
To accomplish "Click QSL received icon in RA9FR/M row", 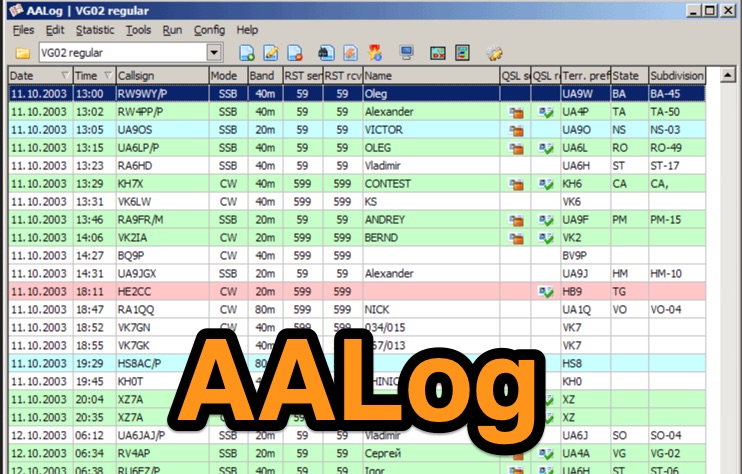I will point(546,220).
